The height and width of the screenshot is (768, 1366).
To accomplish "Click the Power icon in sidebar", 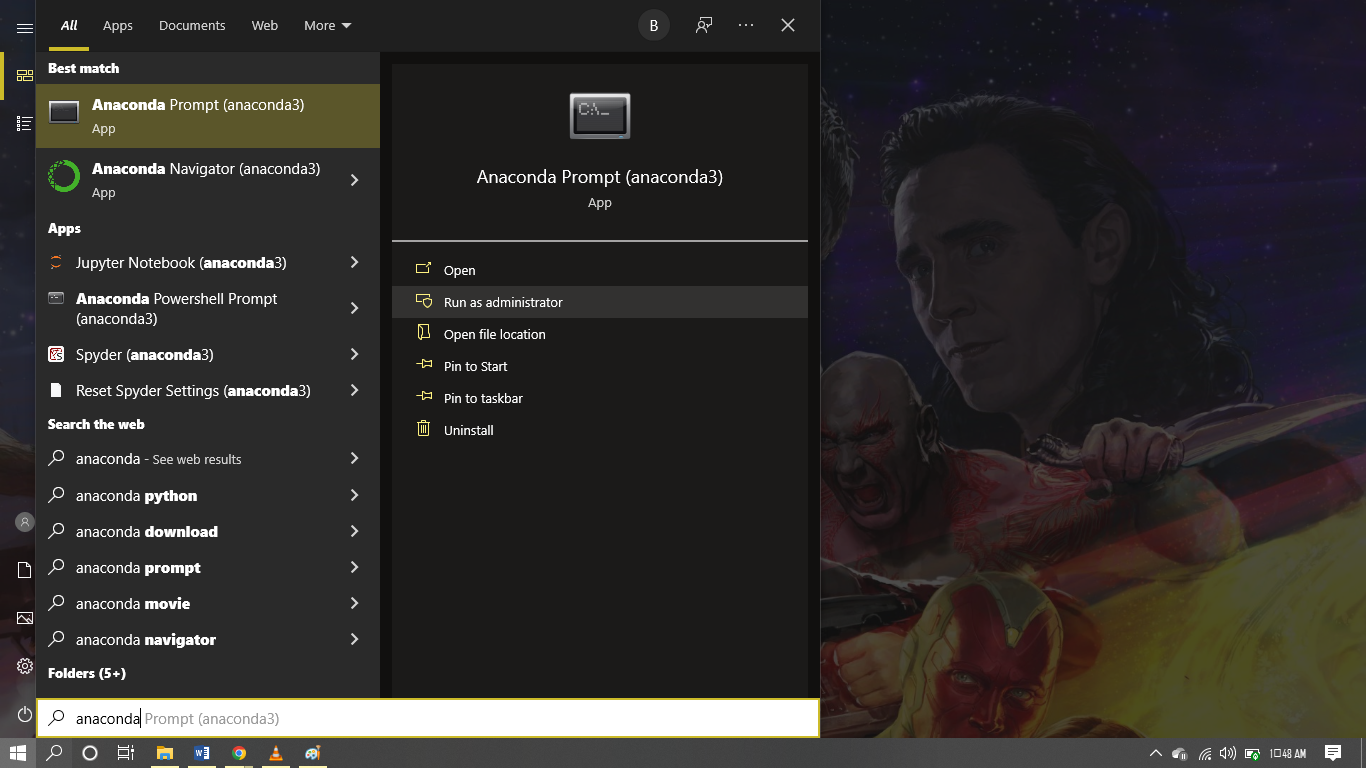I will 25,714.
